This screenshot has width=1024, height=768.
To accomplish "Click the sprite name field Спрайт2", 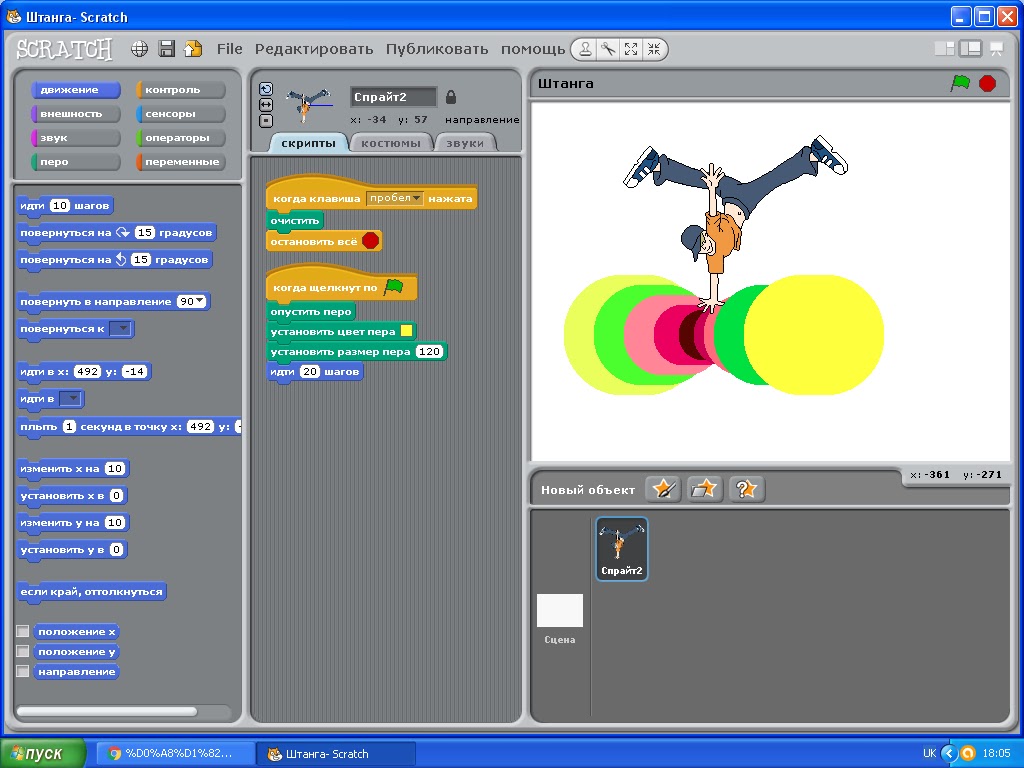I will coord(393,97).
